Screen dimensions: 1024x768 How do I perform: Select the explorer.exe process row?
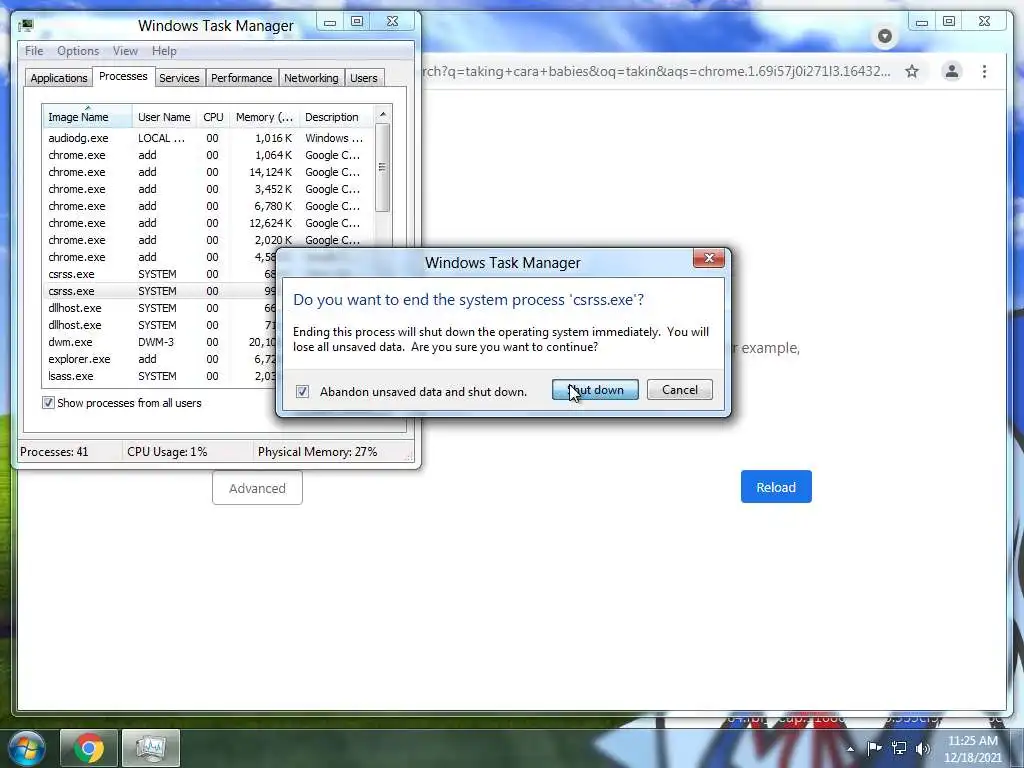pyautogui.click(x=160, y=359)
